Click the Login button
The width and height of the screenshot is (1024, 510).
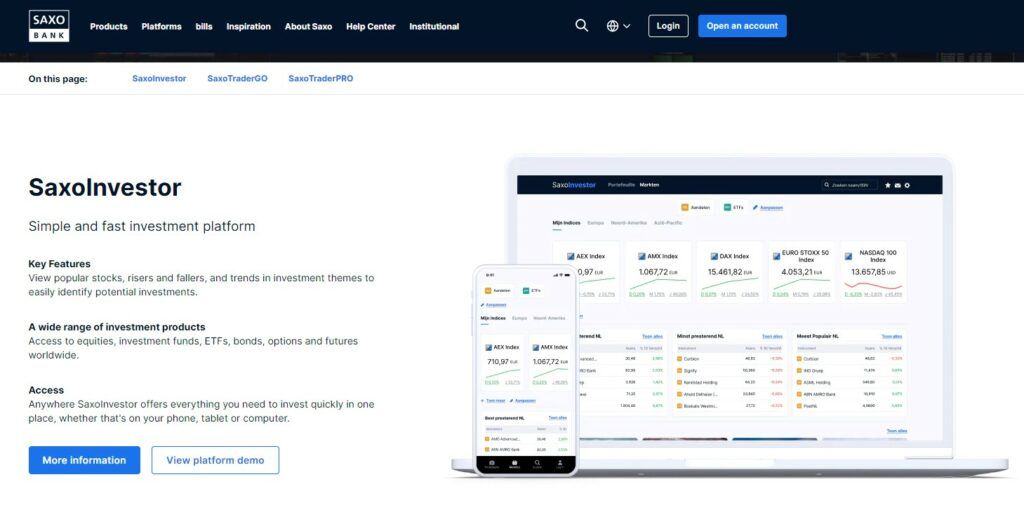pos(668,26)
